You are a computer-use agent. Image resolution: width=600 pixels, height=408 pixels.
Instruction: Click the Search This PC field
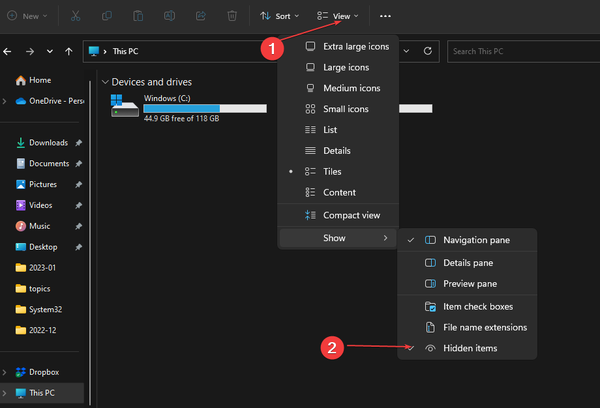pyautogui.click(x=520, y=50)
